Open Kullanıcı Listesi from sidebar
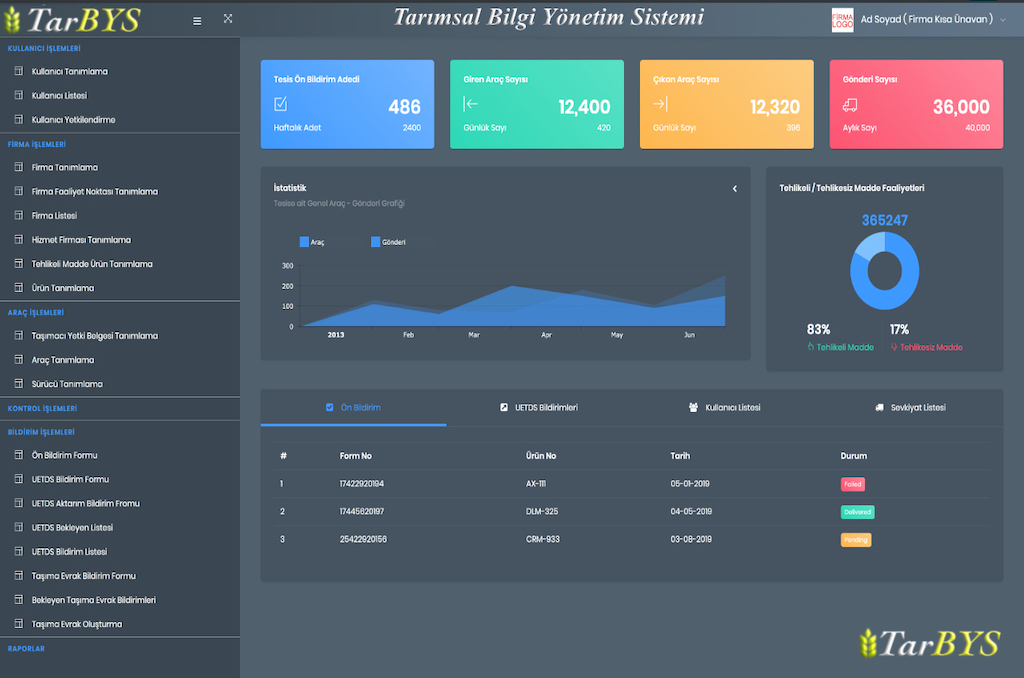The width and height of the screenshot is (1024, 678). click(59, 95)
